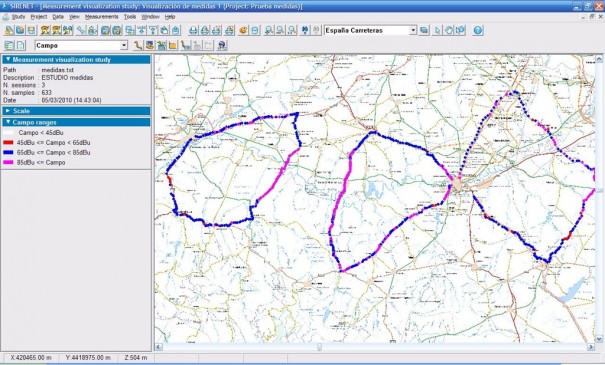
Task: Click the first printer icon in toolbar
Action: pyautogui.click(x=193, y=30)
